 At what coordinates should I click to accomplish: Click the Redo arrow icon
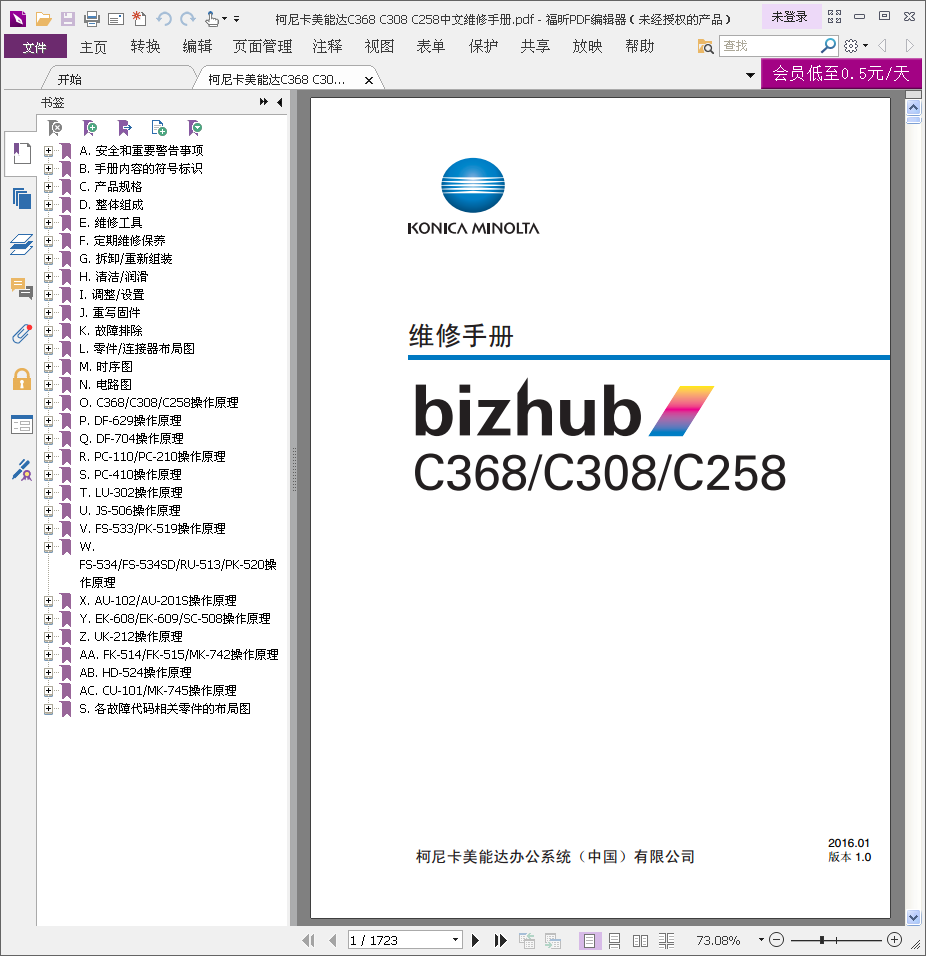pos(188,19)
